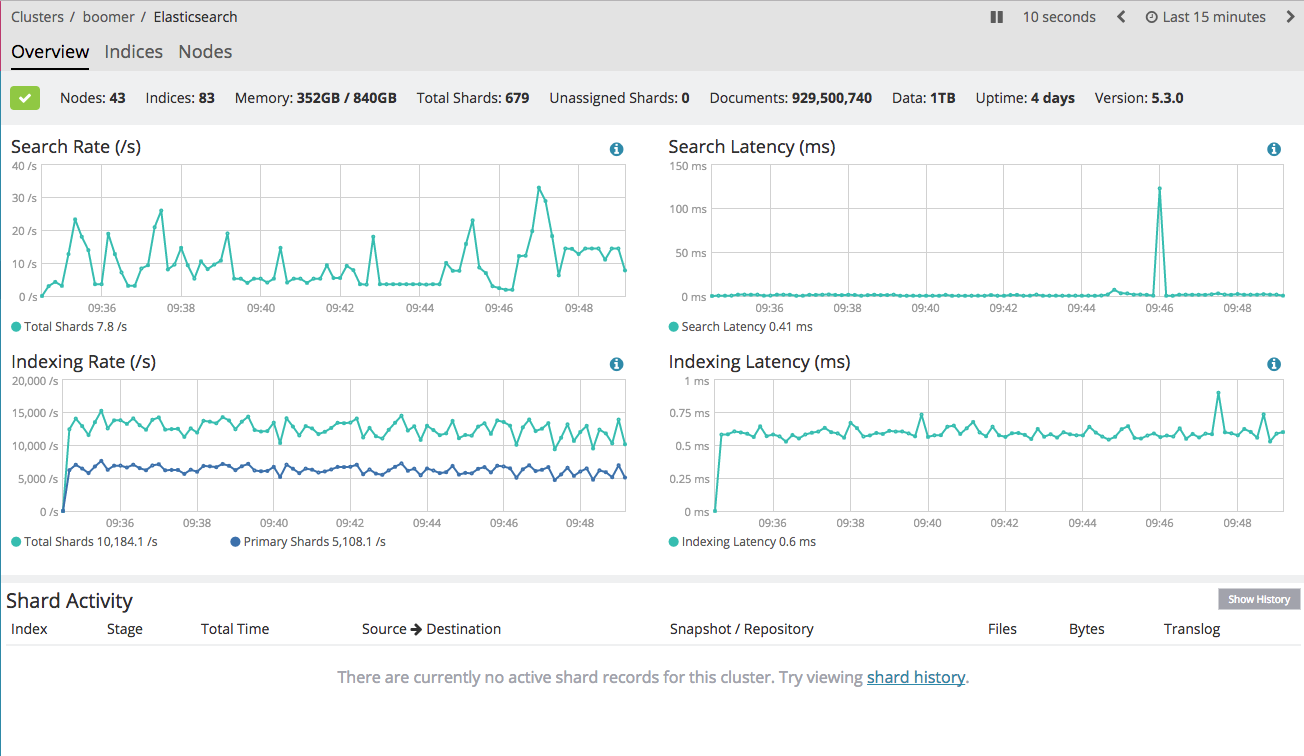Click the Bytes column header
The image size is (1304, 756).
click(x=1087, y=629)
